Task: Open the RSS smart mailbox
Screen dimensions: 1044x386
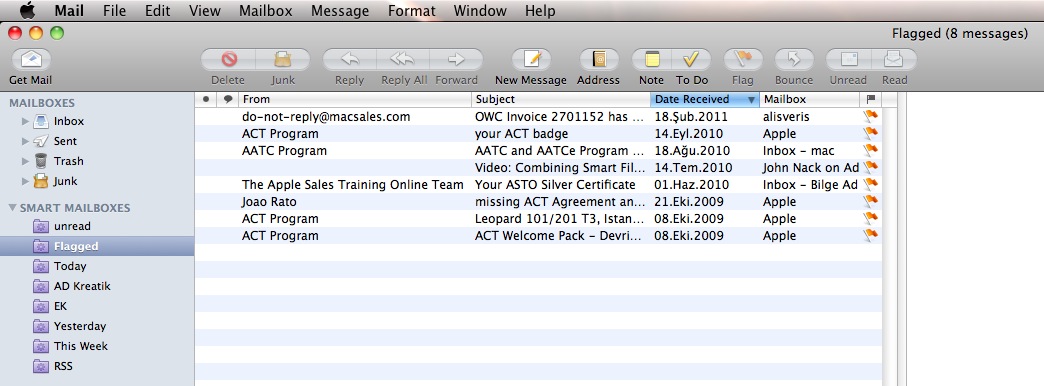Action: coord(63,366)
